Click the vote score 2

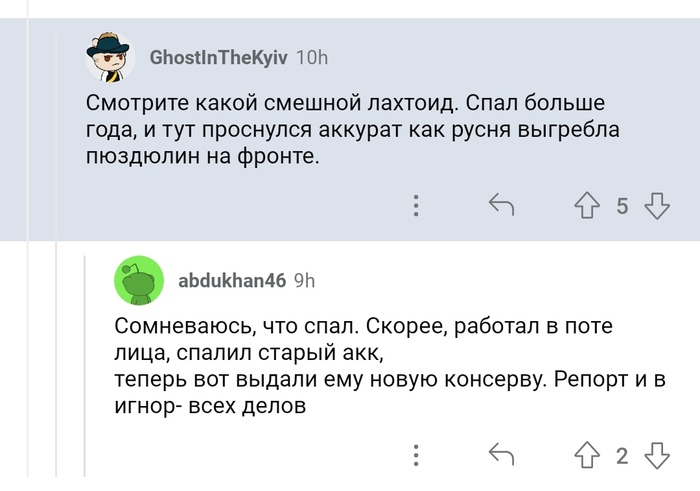pyautogui.click(x=622, y=456)
